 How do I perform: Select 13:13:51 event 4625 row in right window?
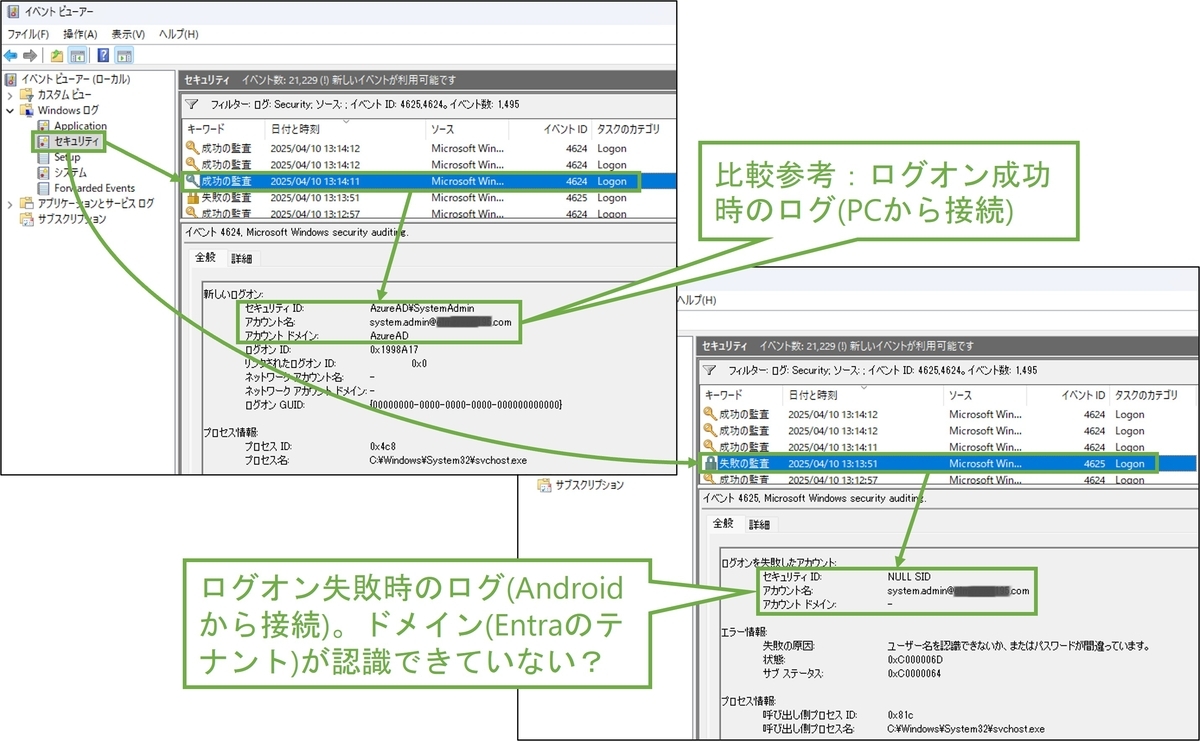click(947, 463)
